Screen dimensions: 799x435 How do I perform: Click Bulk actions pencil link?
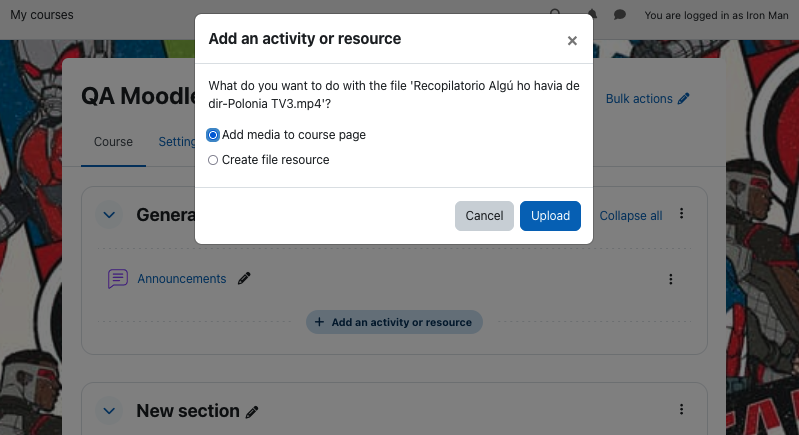pyautogui.click(x=647, y=99)
